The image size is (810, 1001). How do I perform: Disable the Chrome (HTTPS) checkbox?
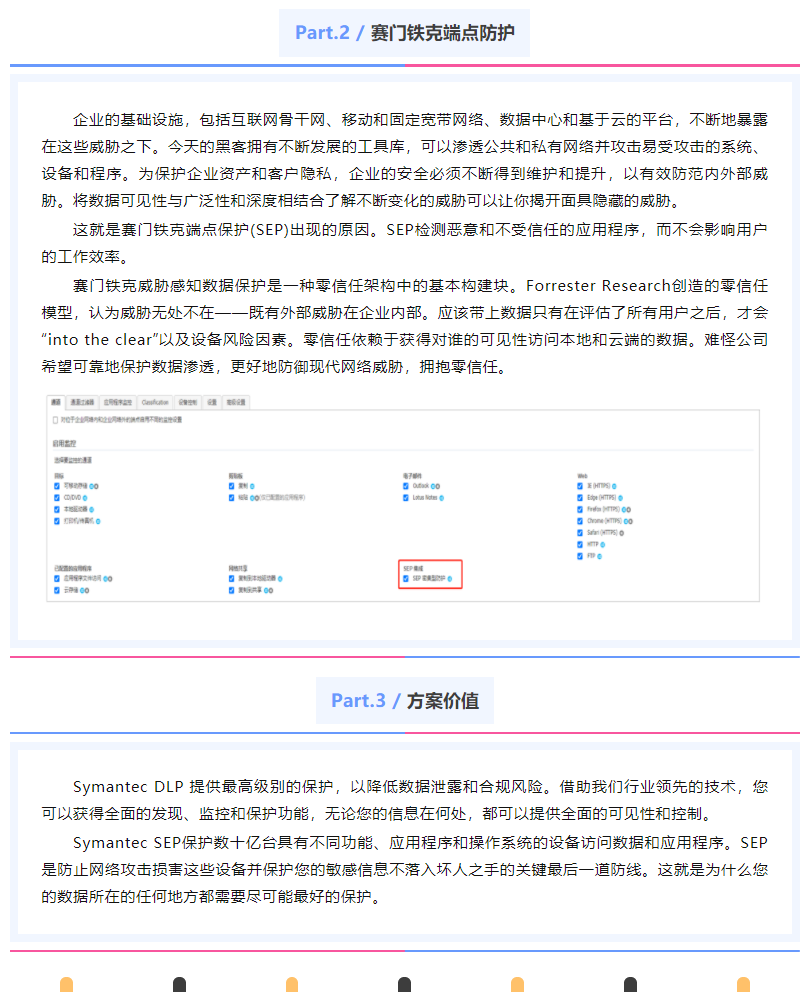(x=580, y=522)
